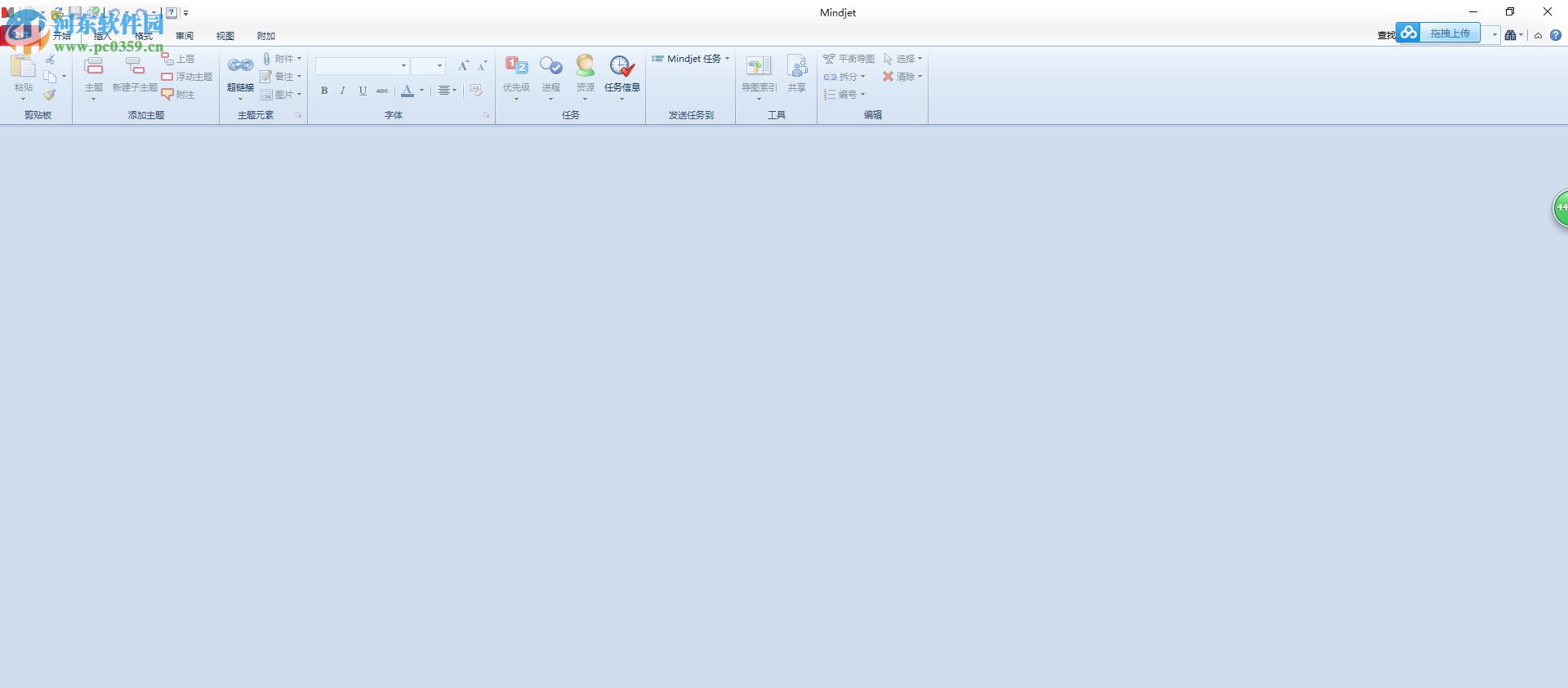
Task: Click the Attachment (附件) paperclip icon
Action: (266, 59)
